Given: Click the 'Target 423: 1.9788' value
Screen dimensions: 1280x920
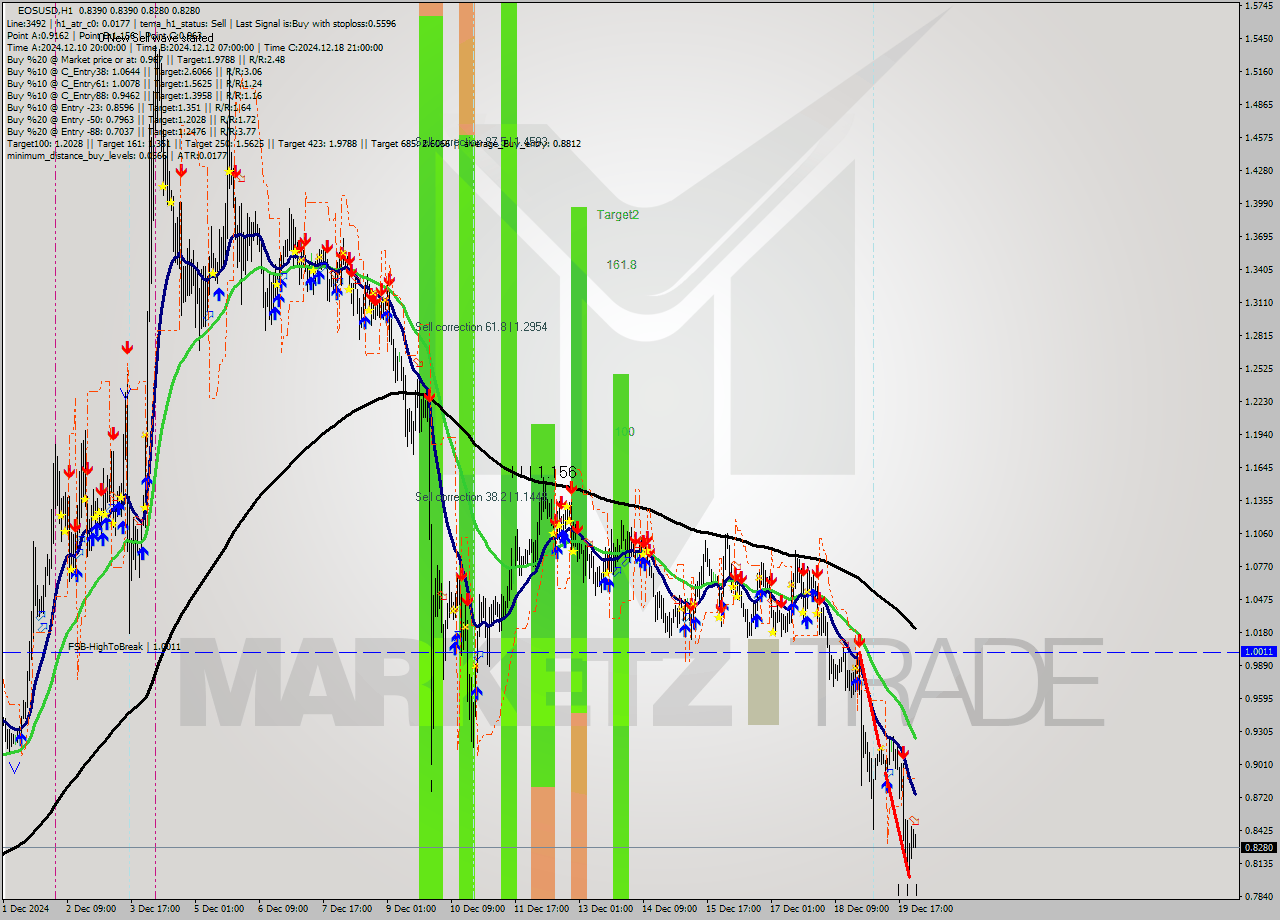Looking at the screenshot, I should (317, 143).
